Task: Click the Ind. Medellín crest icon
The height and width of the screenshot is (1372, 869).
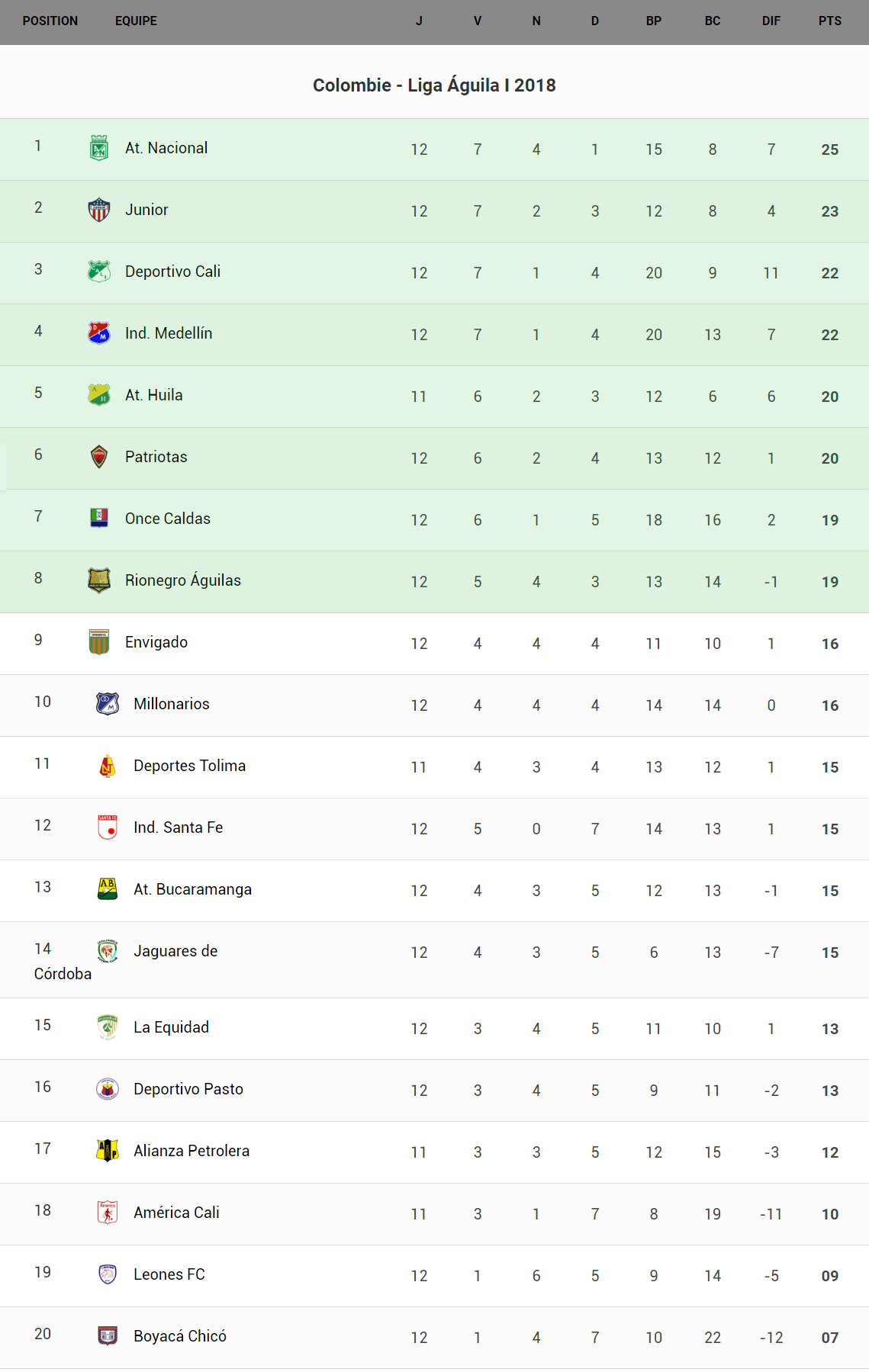Action: [99, 333]
